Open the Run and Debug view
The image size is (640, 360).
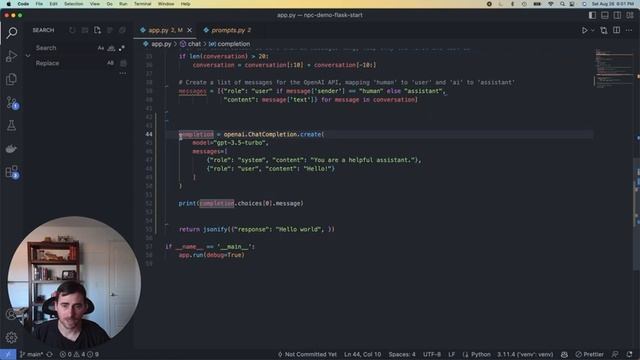pos(11,56)
